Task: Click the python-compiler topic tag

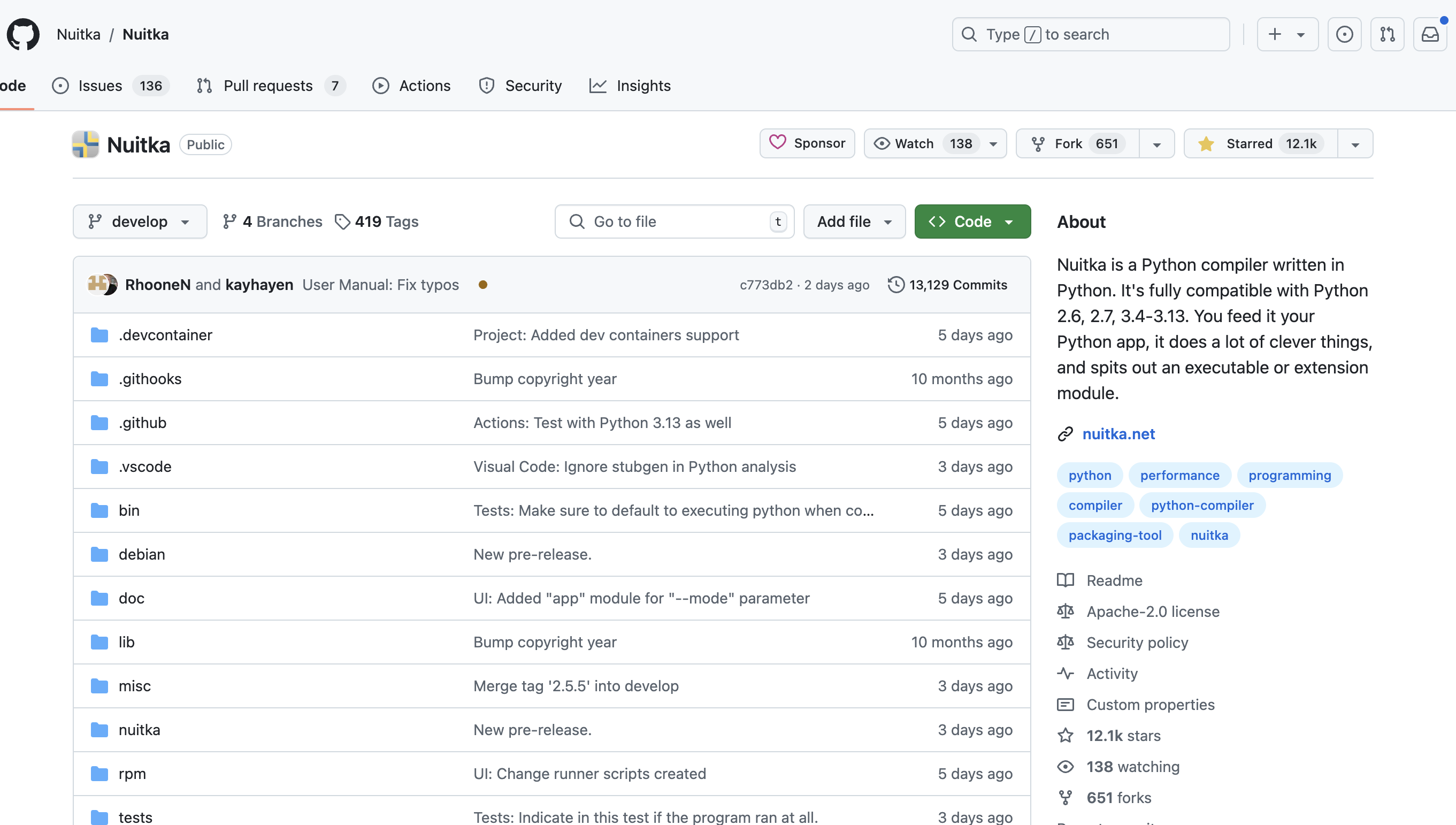Action: point(1202,505)
